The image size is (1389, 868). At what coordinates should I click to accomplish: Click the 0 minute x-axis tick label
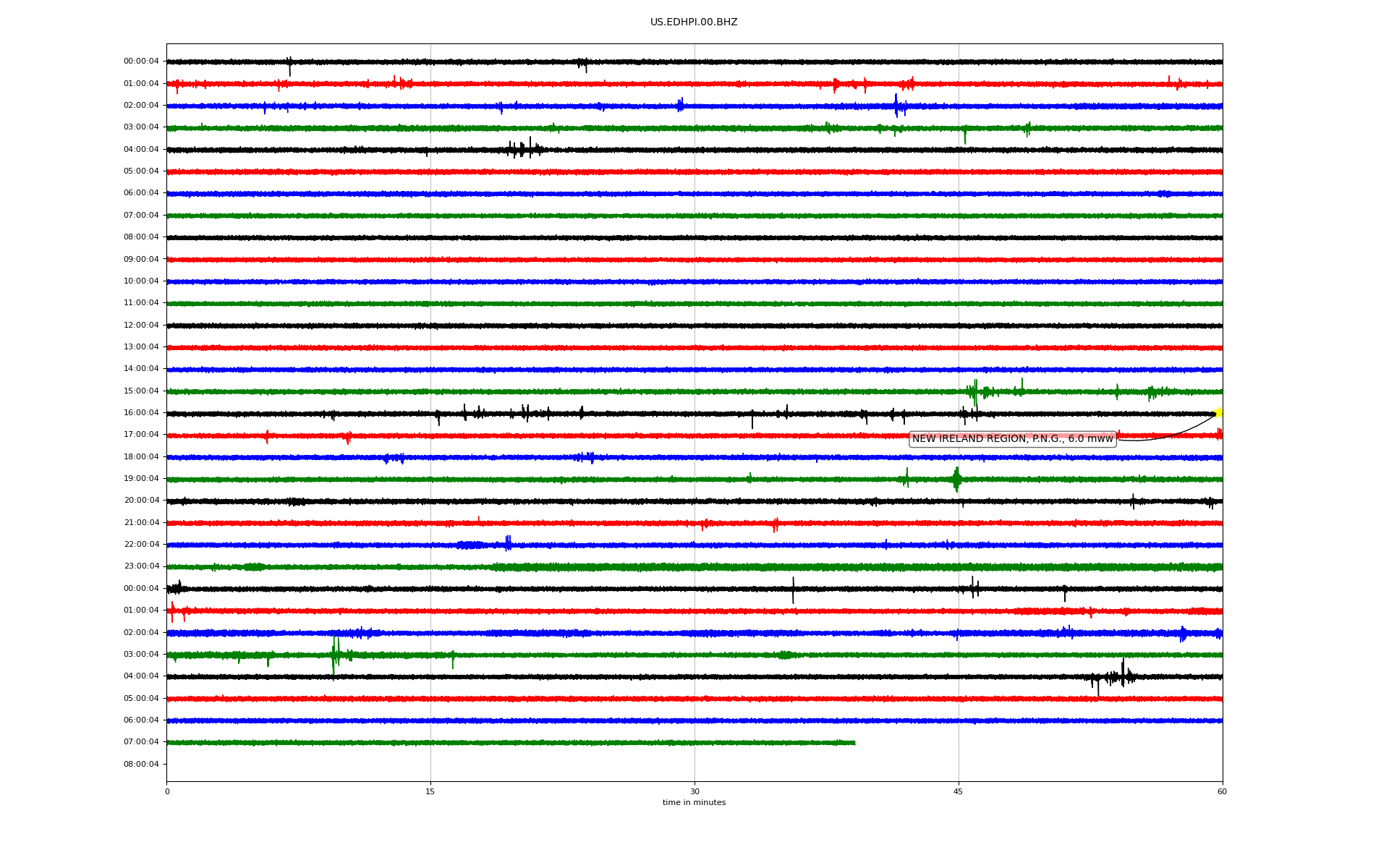167,791
